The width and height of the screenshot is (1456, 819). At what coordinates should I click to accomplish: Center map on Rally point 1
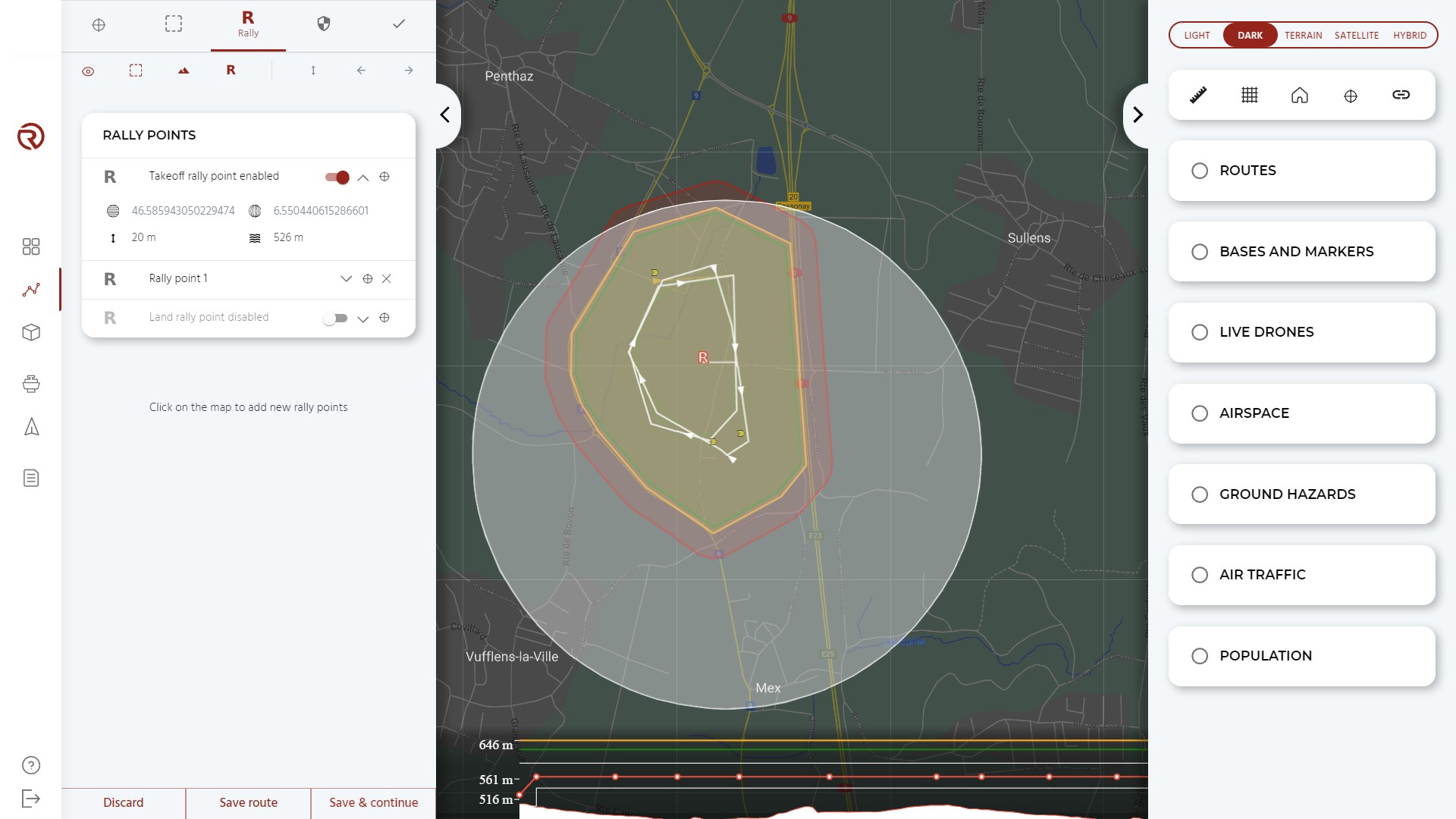click(368, 279)
